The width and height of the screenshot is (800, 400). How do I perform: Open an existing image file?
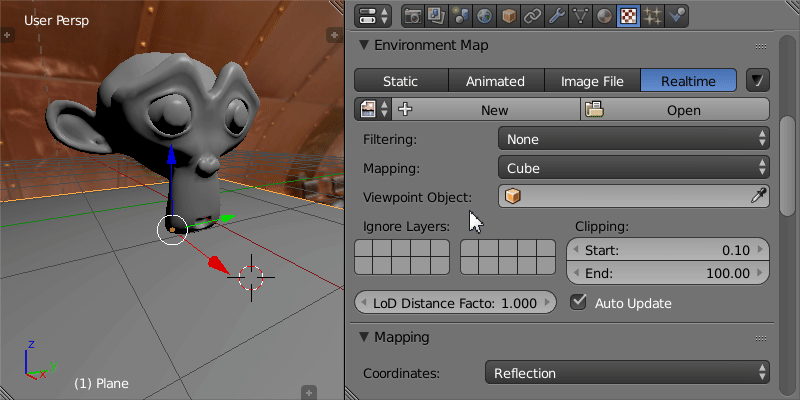point(675,109)
